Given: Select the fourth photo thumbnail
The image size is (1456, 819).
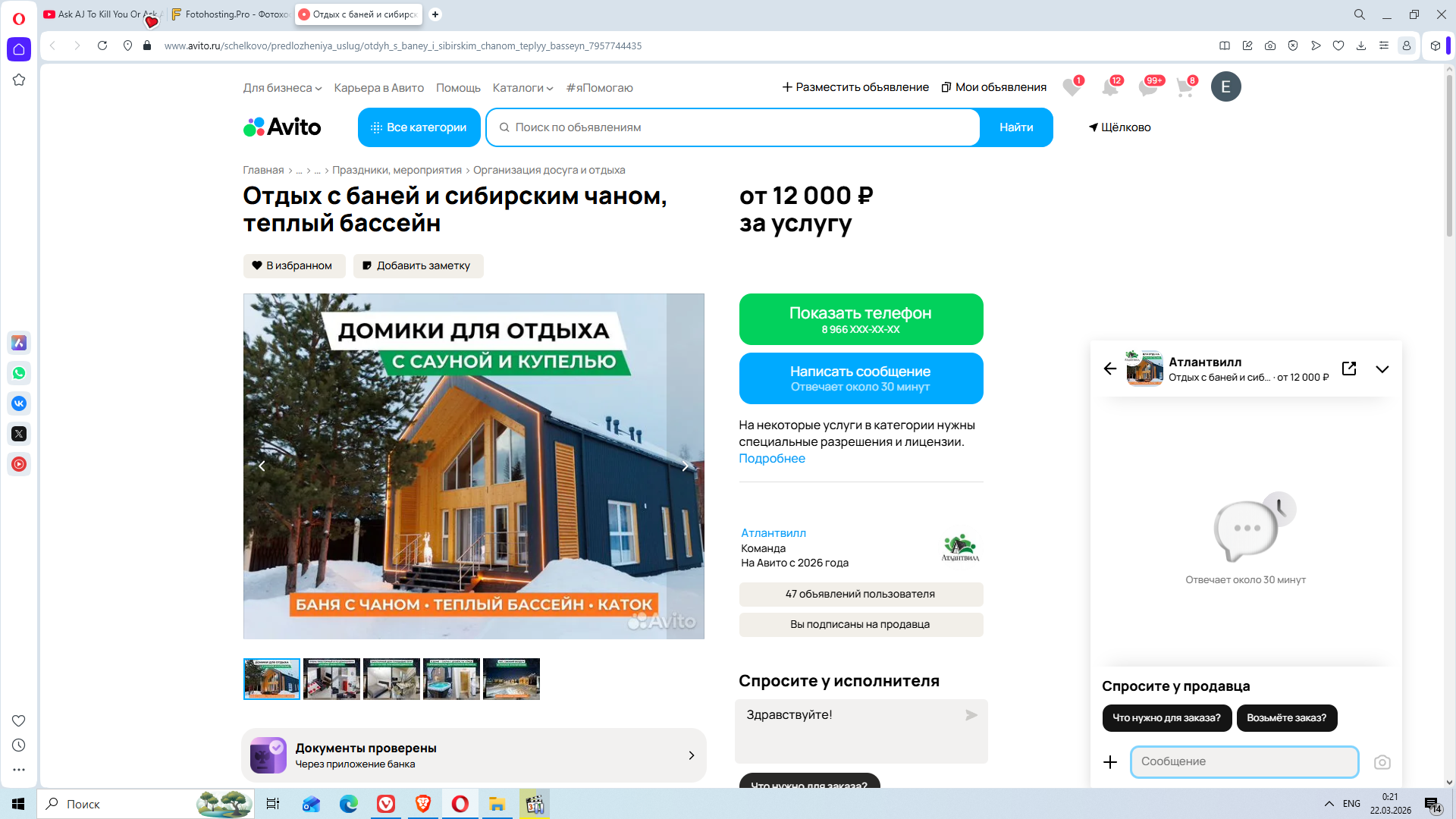Looking at the screenshot, I should click(x=451, y=679).
